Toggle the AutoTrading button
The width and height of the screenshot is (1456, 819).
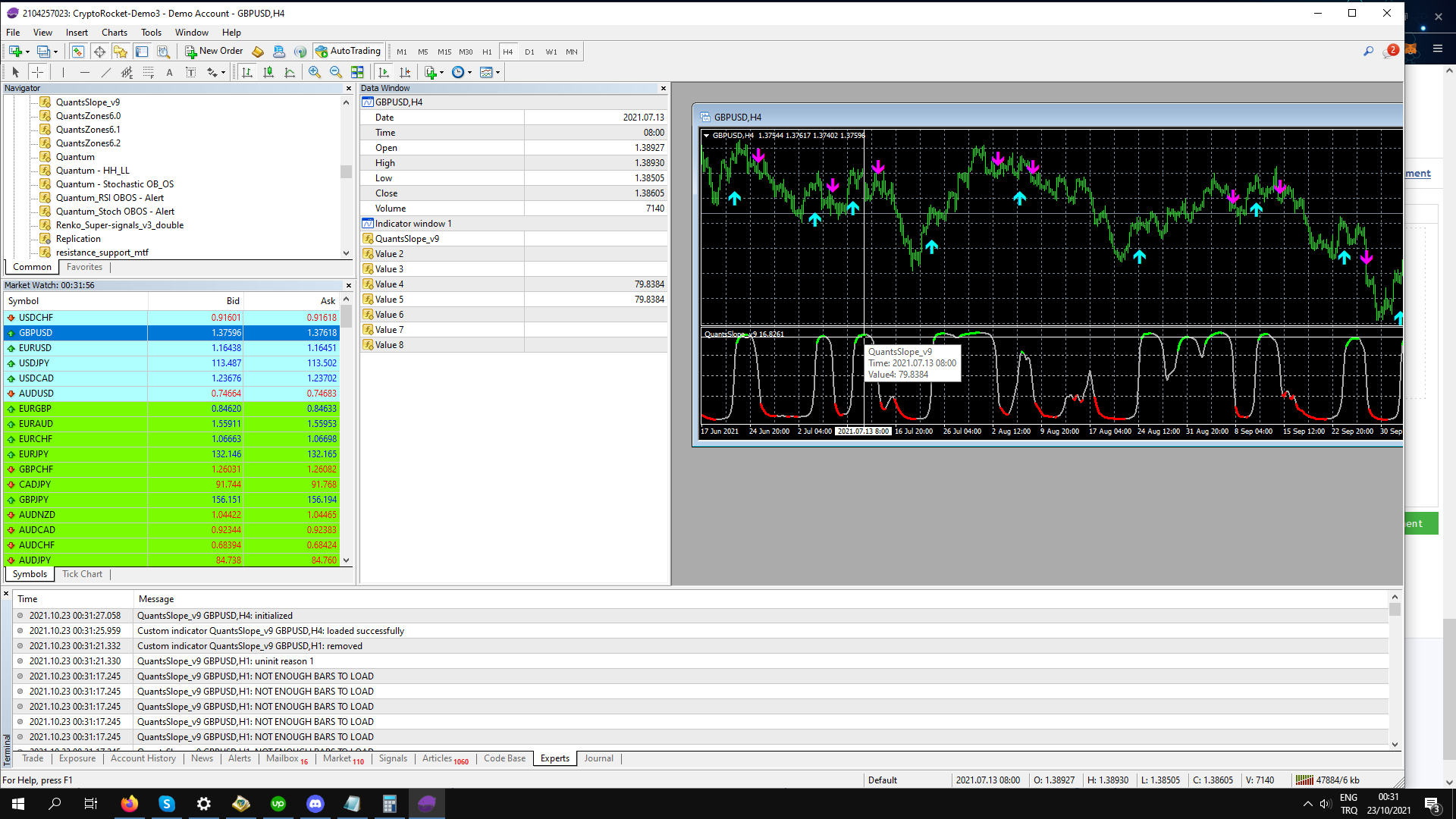(x=348, y=52)
